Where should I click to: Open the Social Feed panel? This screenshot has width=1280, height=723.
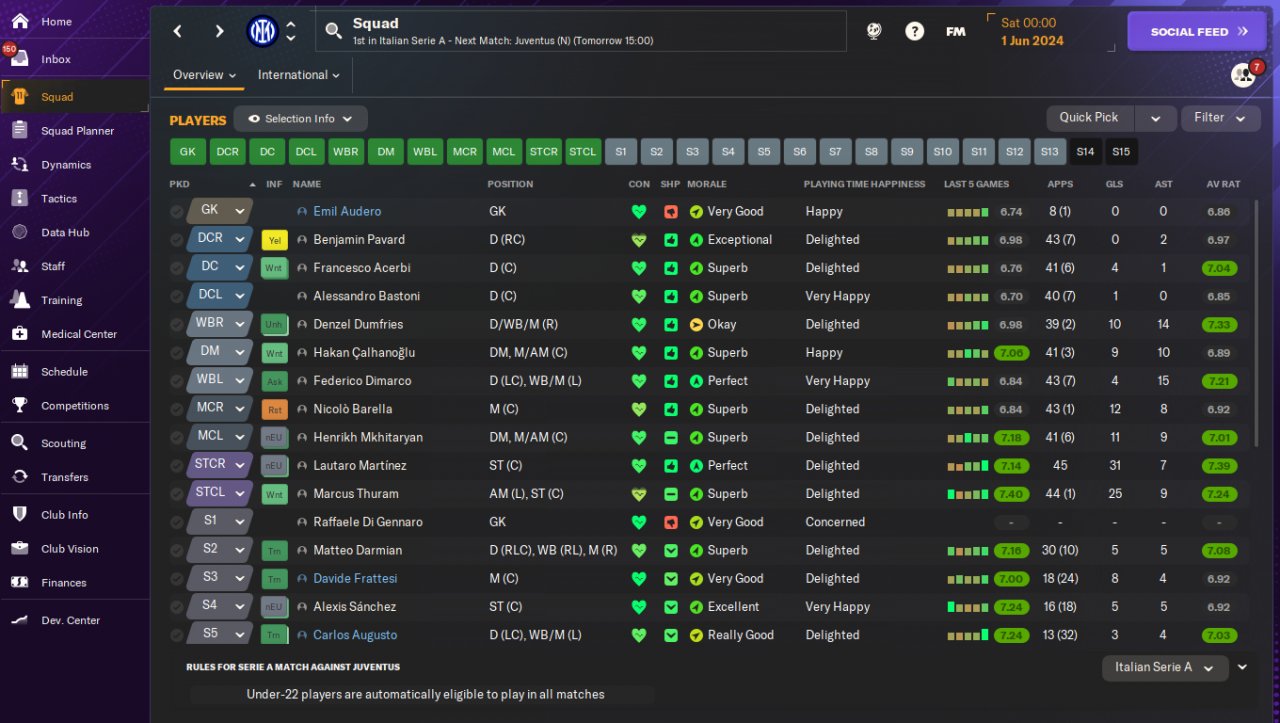tap(1196, 31)
